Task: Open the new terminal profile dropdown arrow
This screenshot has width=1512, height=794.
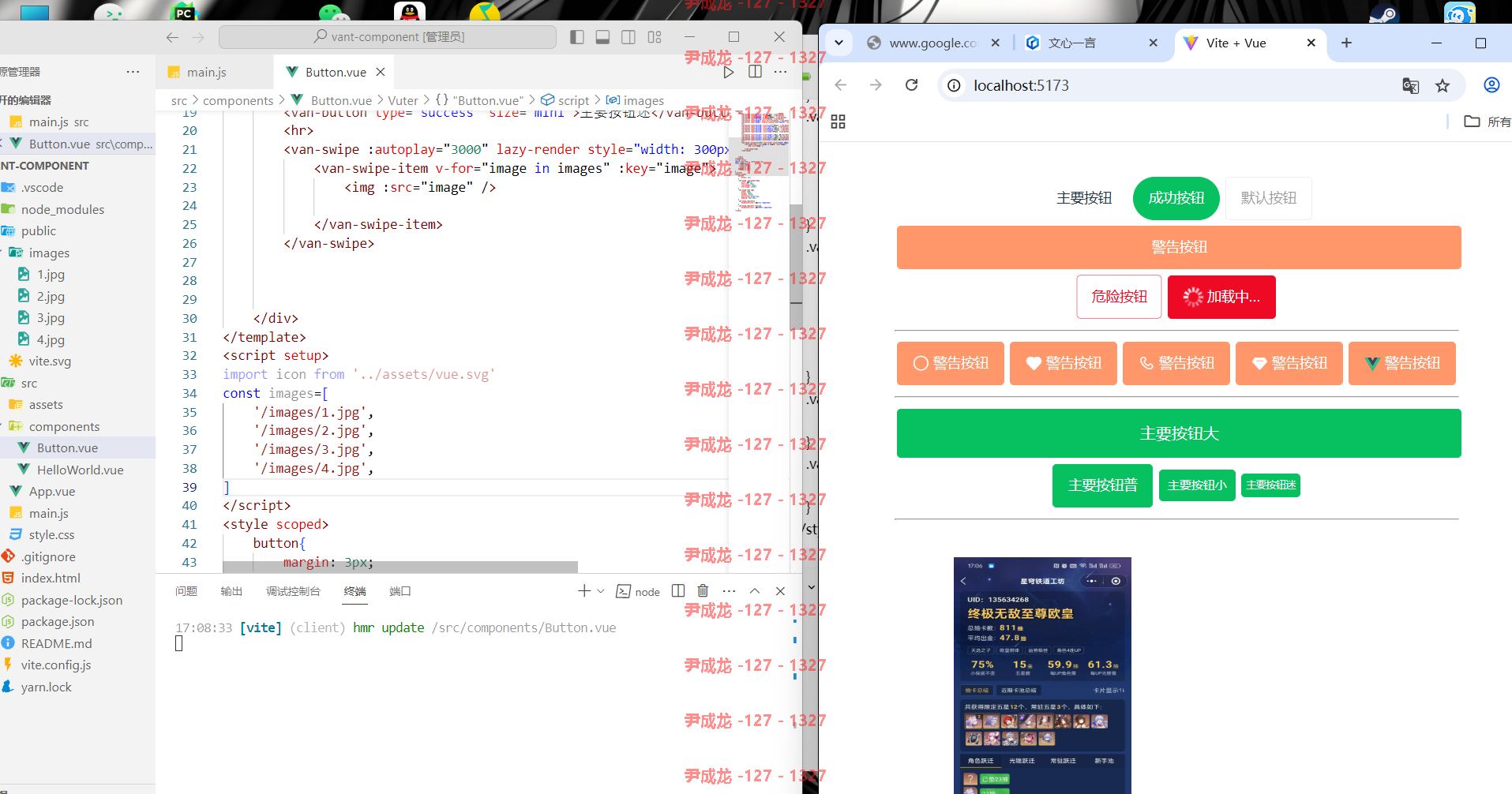Action: [x=601, y=591]
